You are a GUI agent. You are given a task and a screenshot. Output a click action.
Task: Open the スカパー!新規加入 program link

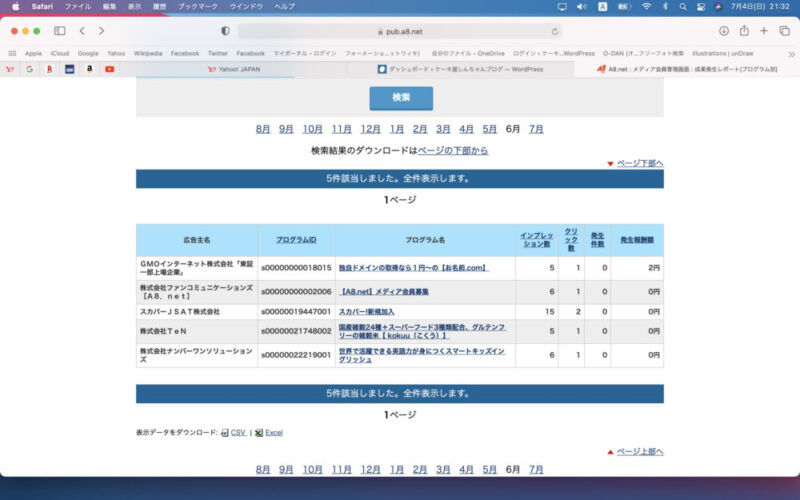click(x=366, y=312)
